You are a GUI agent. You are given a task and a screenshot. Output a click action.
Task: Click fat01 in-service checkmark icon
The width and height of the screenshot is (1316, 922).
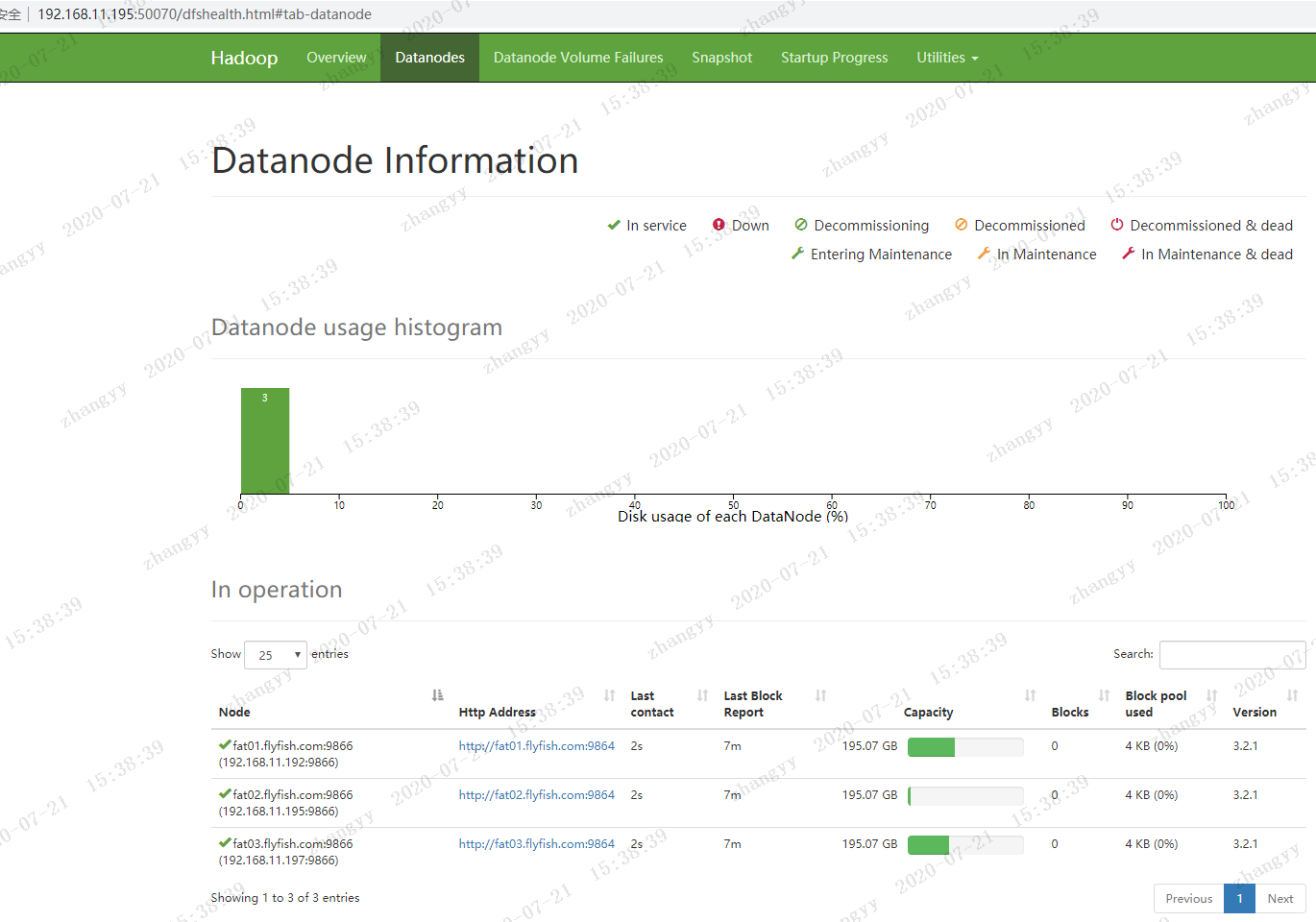tap(225, 744)
